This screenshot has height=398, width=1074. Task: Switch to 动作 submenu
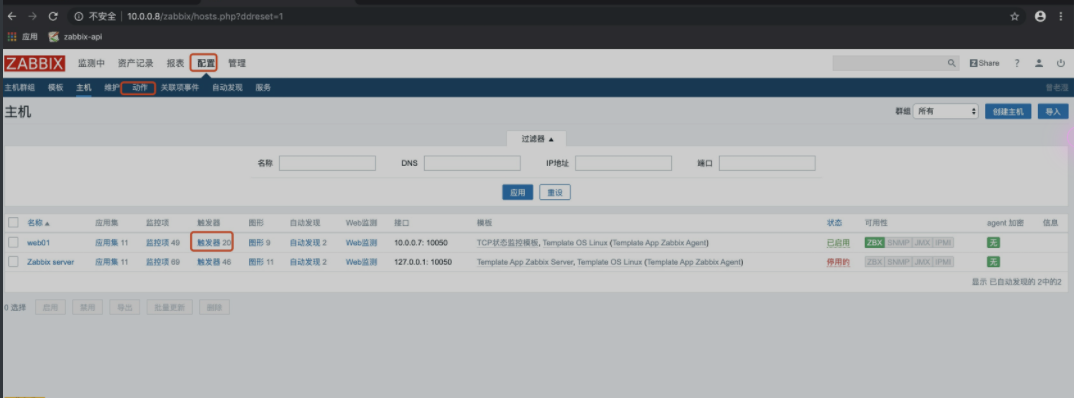coord(140,88)
